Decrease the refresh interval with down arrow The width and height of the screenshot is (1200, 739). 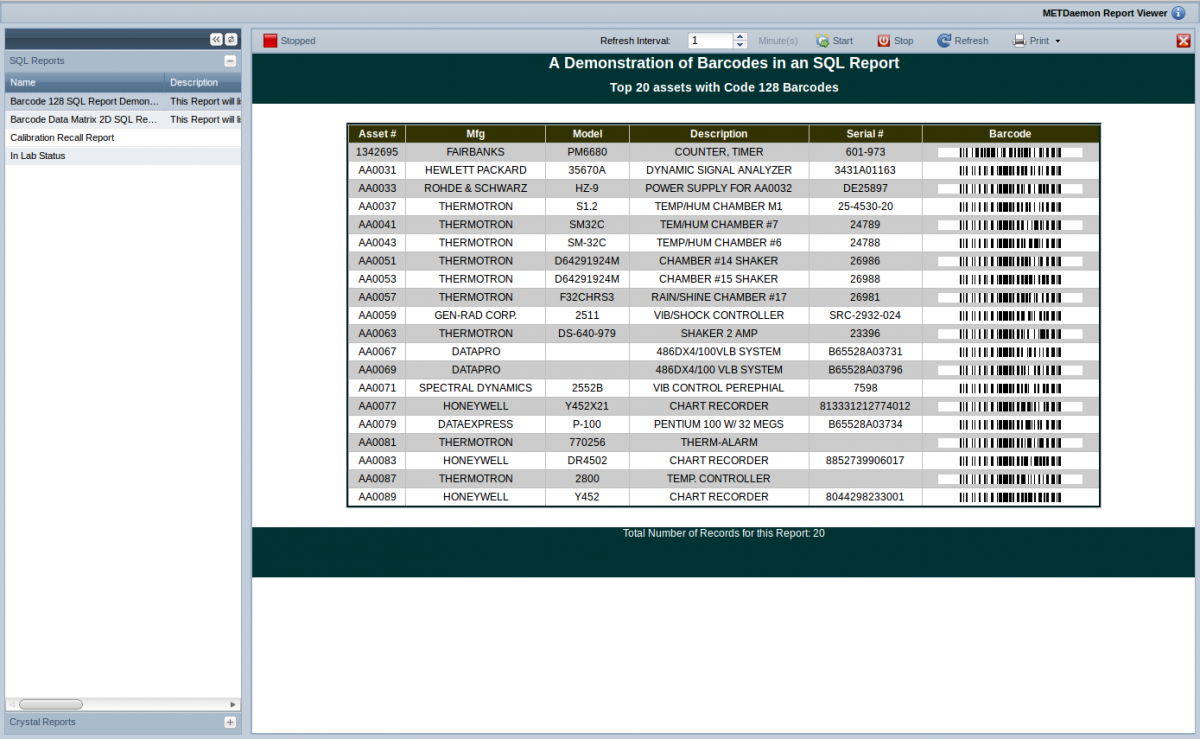[x=740, y=45]
